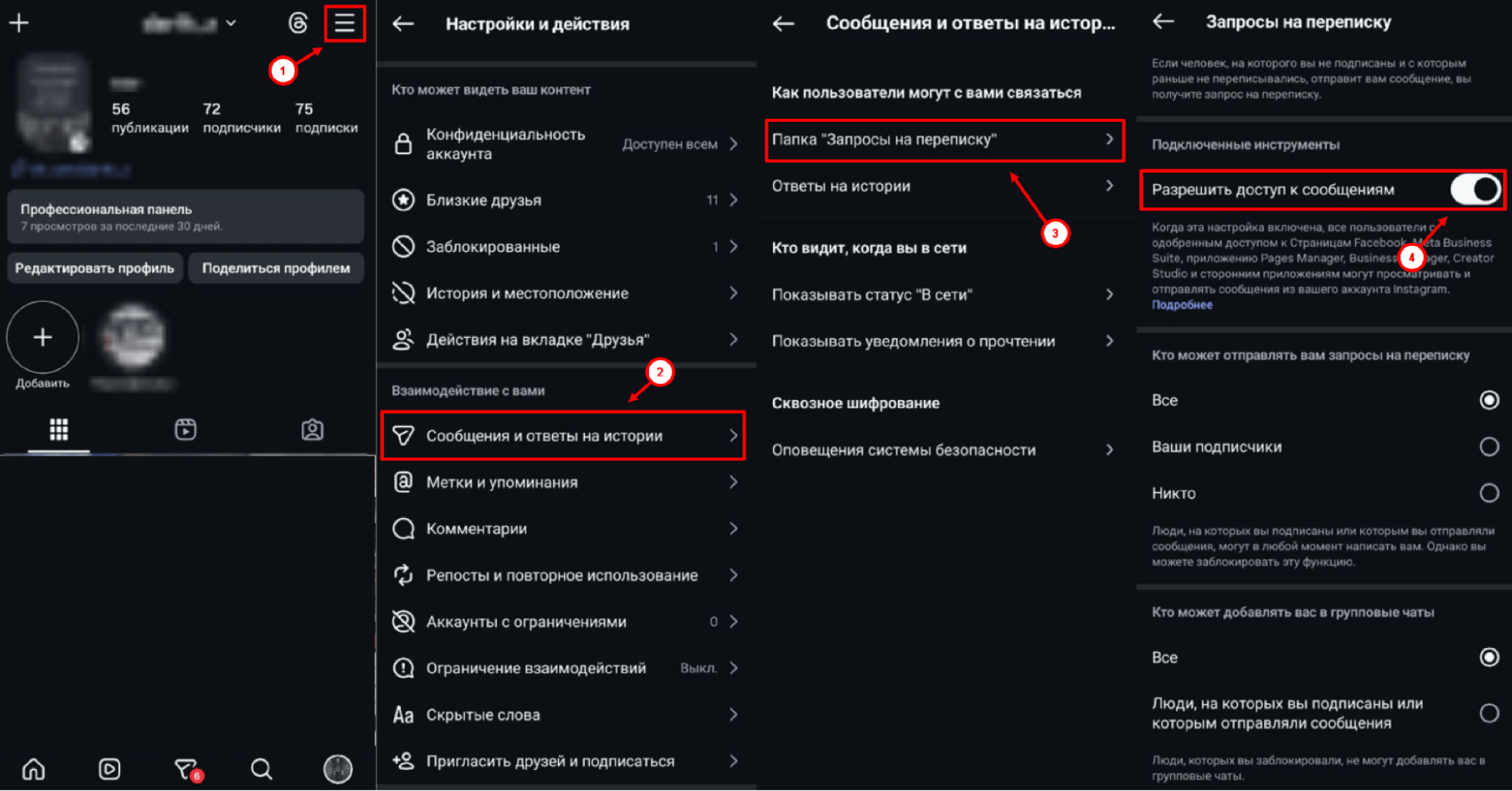
Task: Toggle off Разрешить доступ к сообщениям
Action: coord(1476,190)
